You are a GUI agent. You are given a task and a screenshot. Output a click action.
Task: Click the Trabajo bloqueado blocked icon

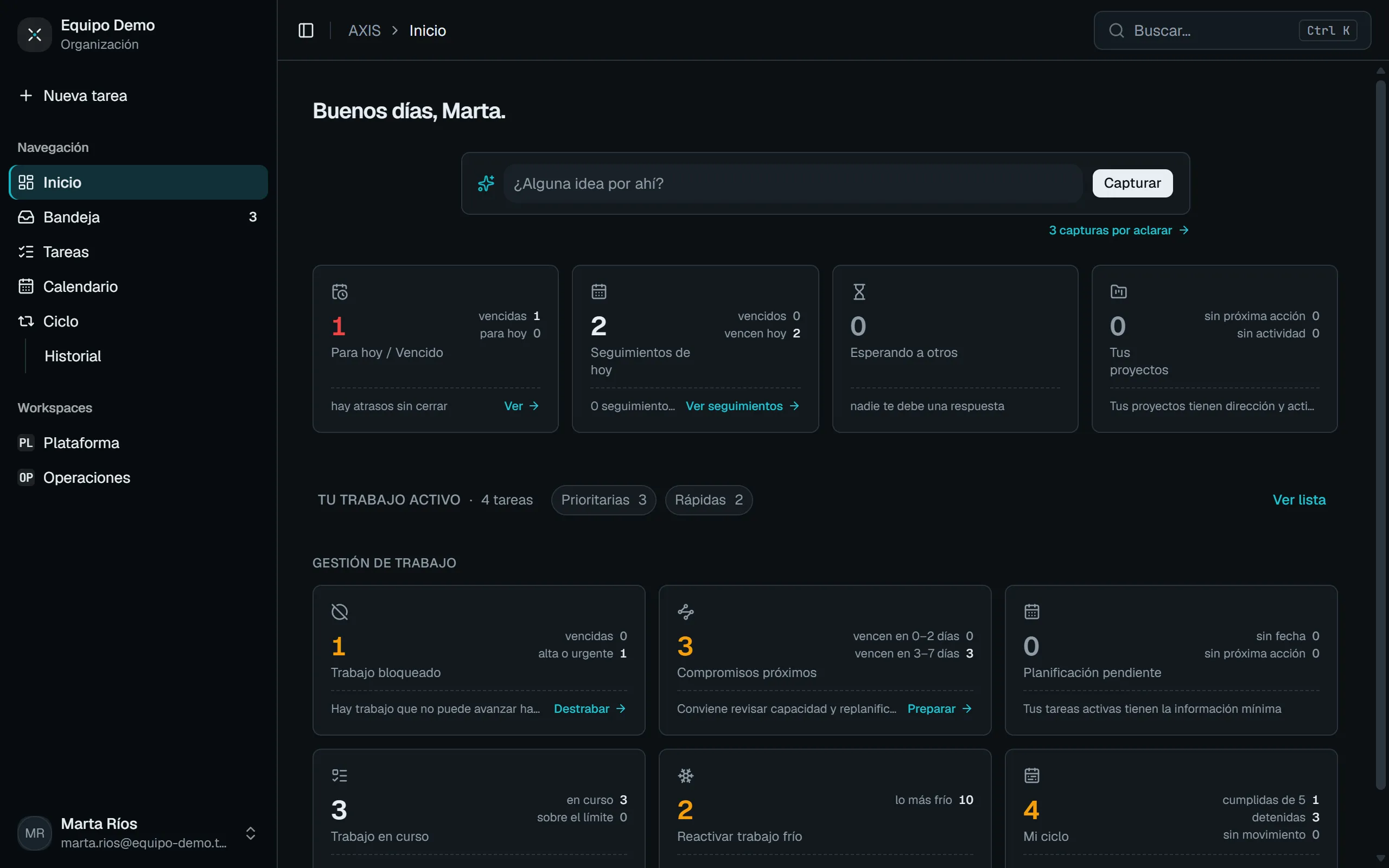[340, 612]
